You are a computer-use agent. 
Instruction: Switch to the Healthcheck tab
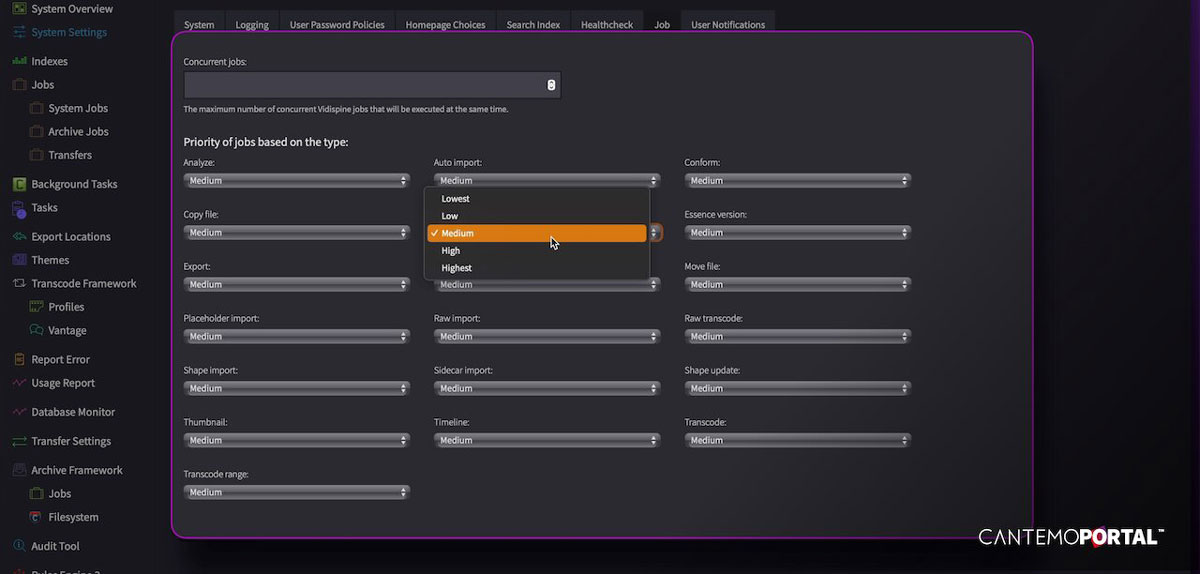tap(606, 24)
